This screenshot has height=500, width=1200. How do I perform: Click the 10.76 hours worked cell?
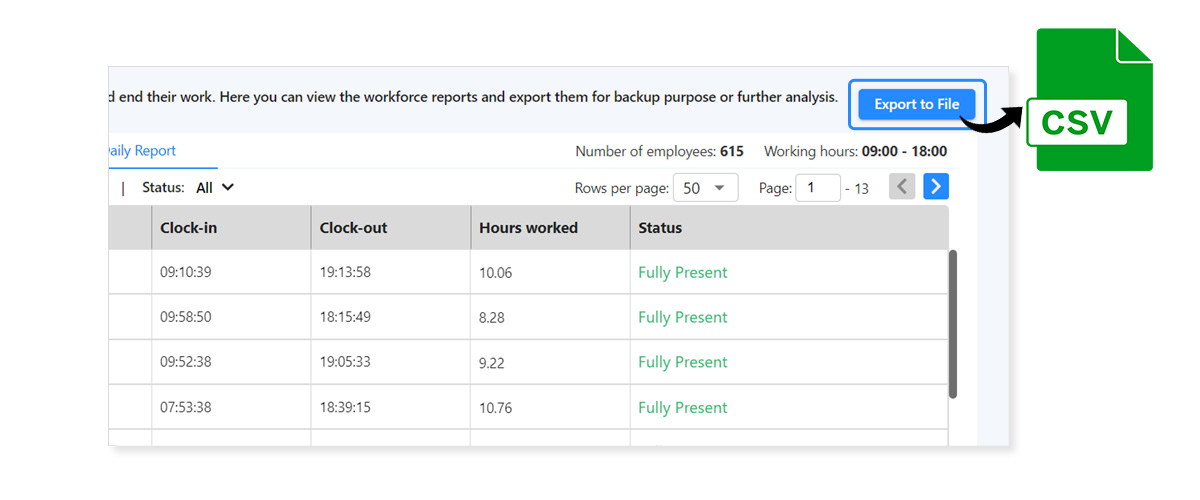pos(495,407)
